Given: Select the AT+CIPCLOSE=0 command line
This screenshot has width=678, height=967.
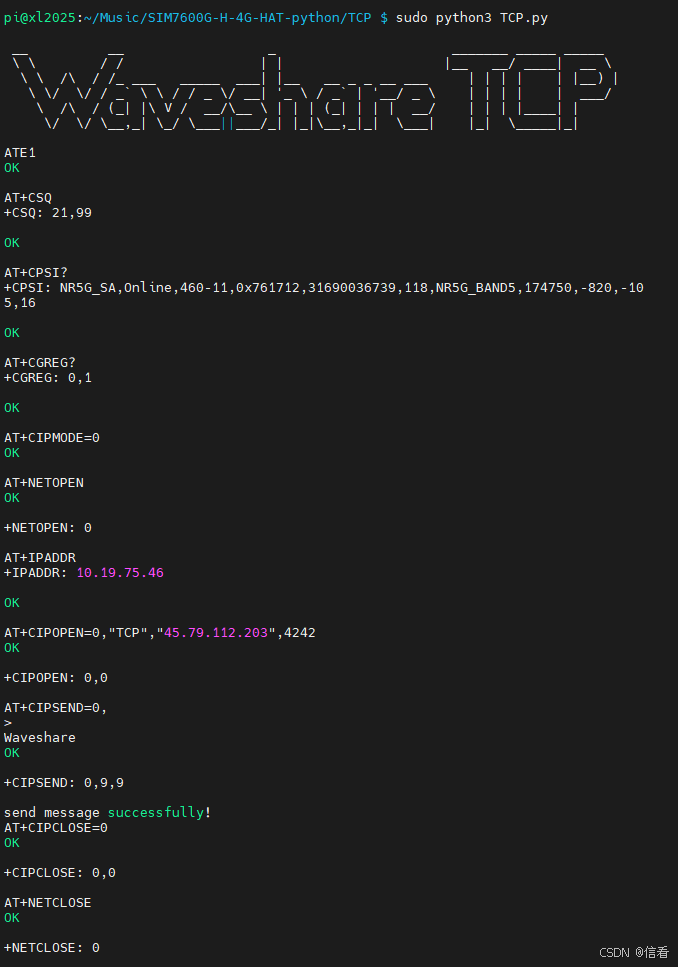Looking at the screenshot, I should [56, 828].
